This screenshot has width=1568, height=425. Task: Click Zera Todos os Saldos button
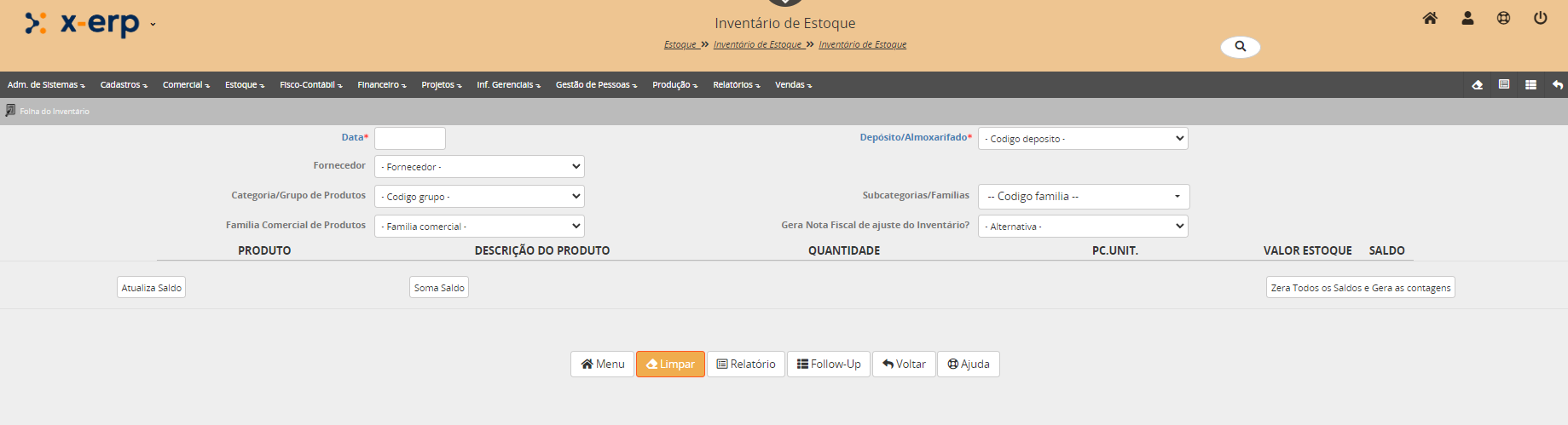(x=1360, y=288)
